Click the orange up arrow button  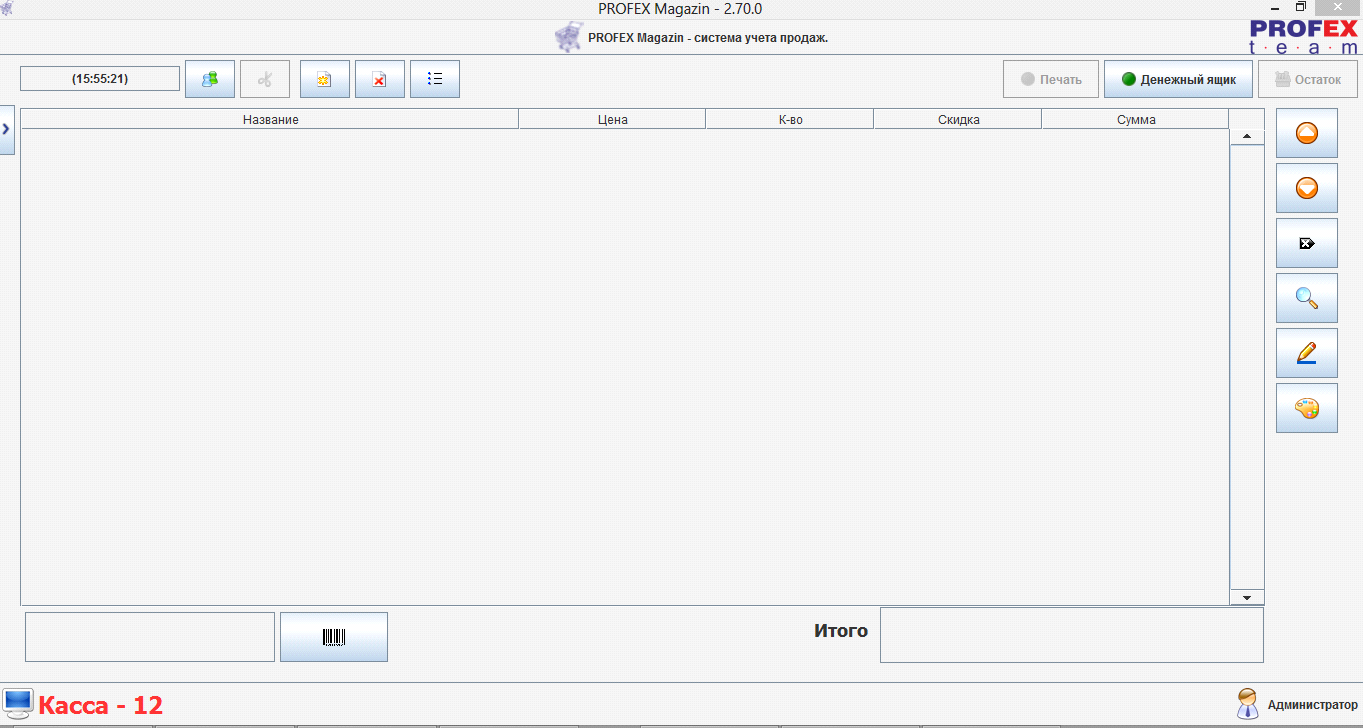pyautogui.click(x=1307, y=133)
